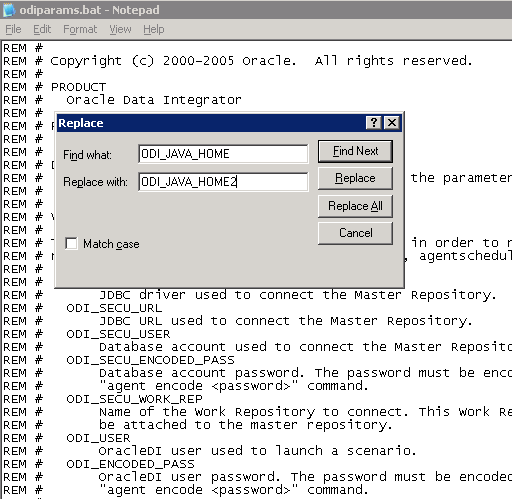Viewport: 512px width, 499px height.
Task: Click the OracleDI user used to launch line
Action: 257,451
